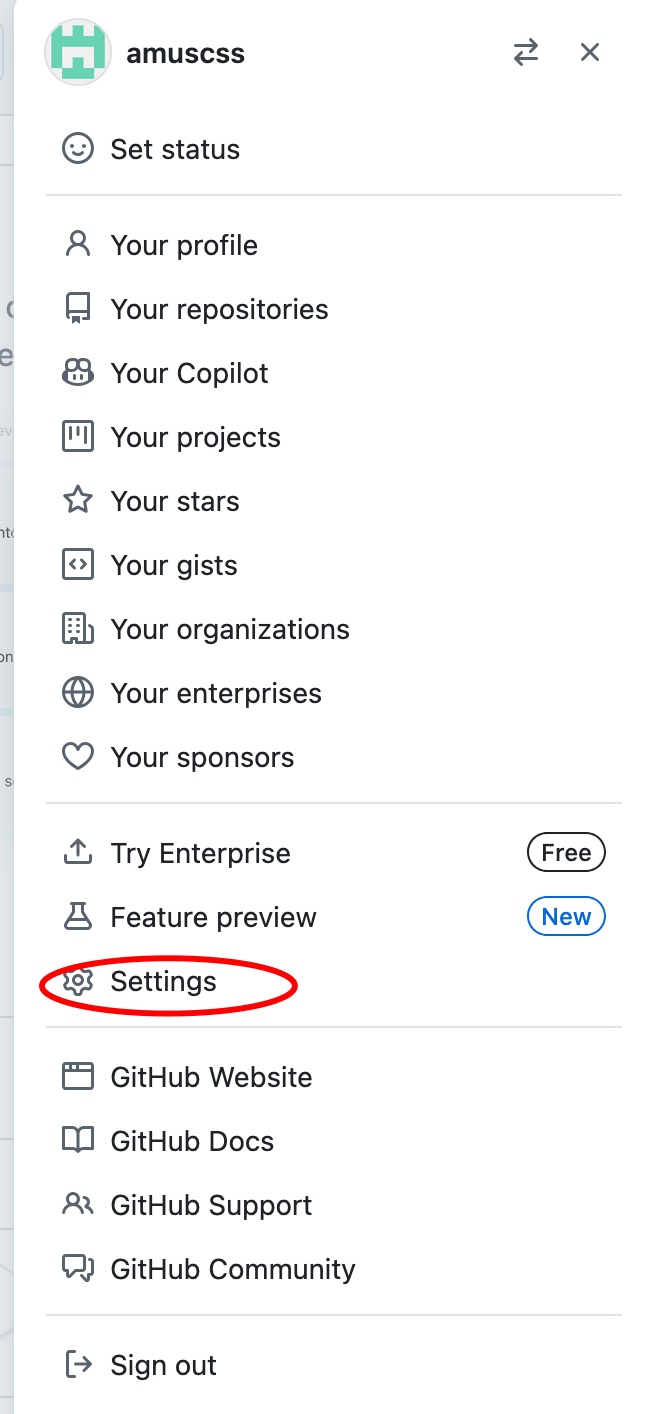The width and height of the screenshot is (654, 1414).
Task: Click the repository icon beside Your repositories
Action: pyautogui.click(x=77, y=309)
